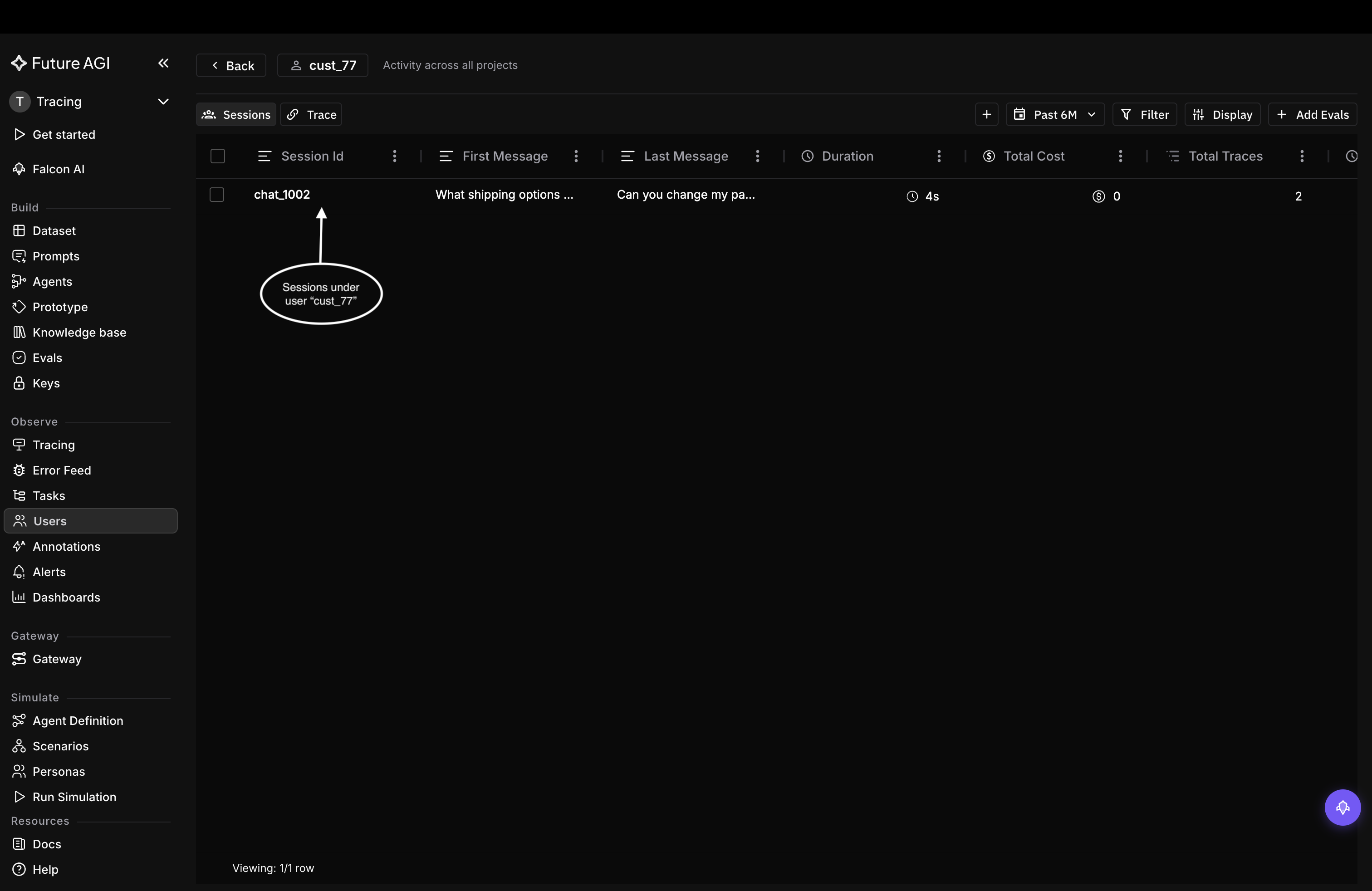This screenshot has width=1372, height=891.
Task: Sort by the Total Cost column header
Action: tap(1034, 156)
